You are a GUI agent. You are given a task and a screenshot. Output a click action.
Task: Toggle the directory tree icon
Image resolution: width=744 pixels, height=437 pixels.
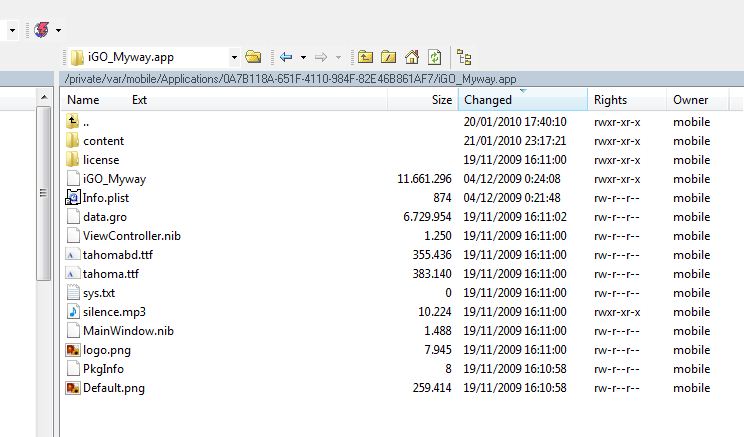tap(464, 57)
